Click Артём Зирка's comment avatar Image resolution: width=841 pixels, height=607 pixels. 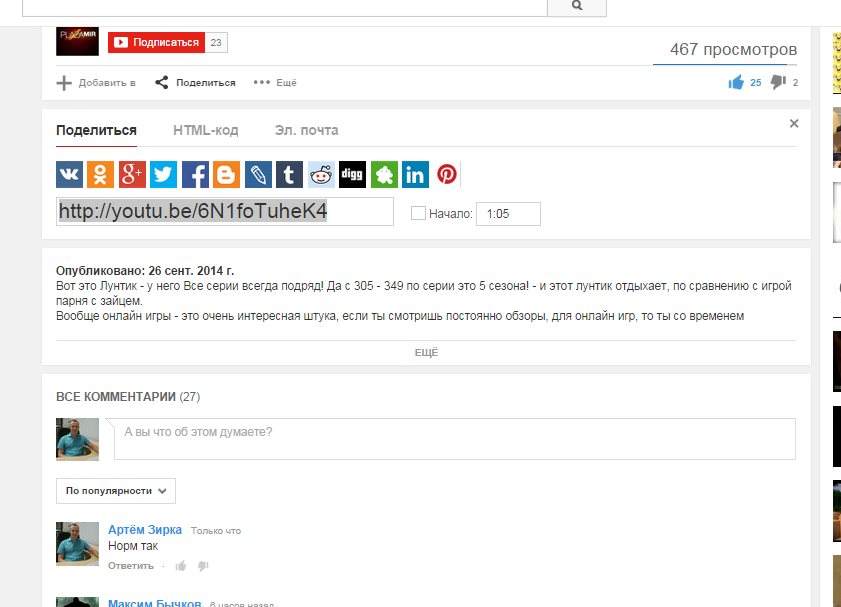pyautogui.click(x=77, y=544)
